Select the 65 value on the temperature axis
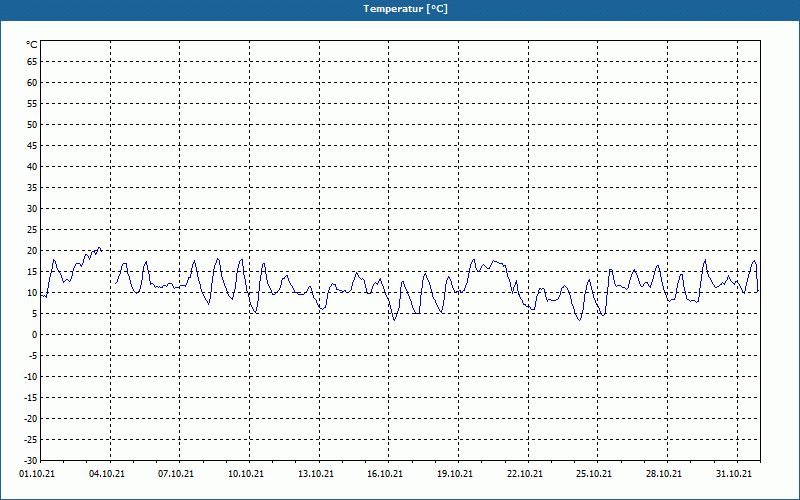The image size is (800, 500). click(x=32, y=62)
